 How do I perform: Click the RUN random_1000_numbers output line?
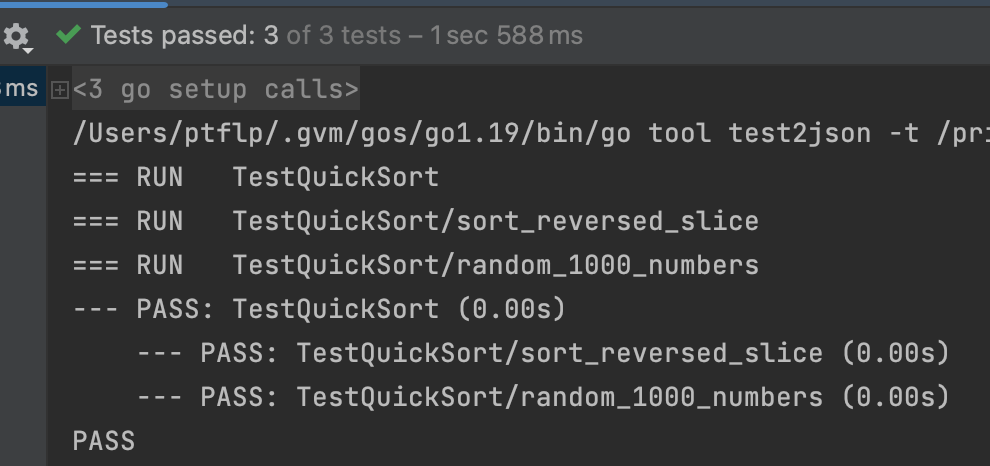point(415,265)
